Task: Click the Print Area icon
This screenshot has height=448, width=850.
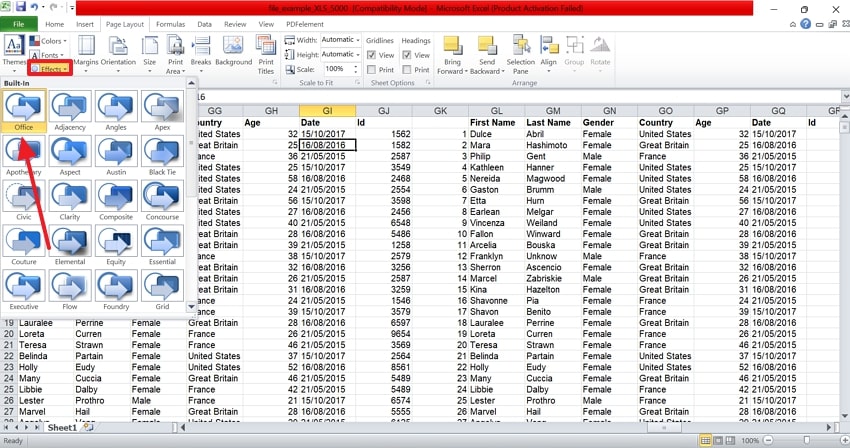Action: click(x=175, y=46)
